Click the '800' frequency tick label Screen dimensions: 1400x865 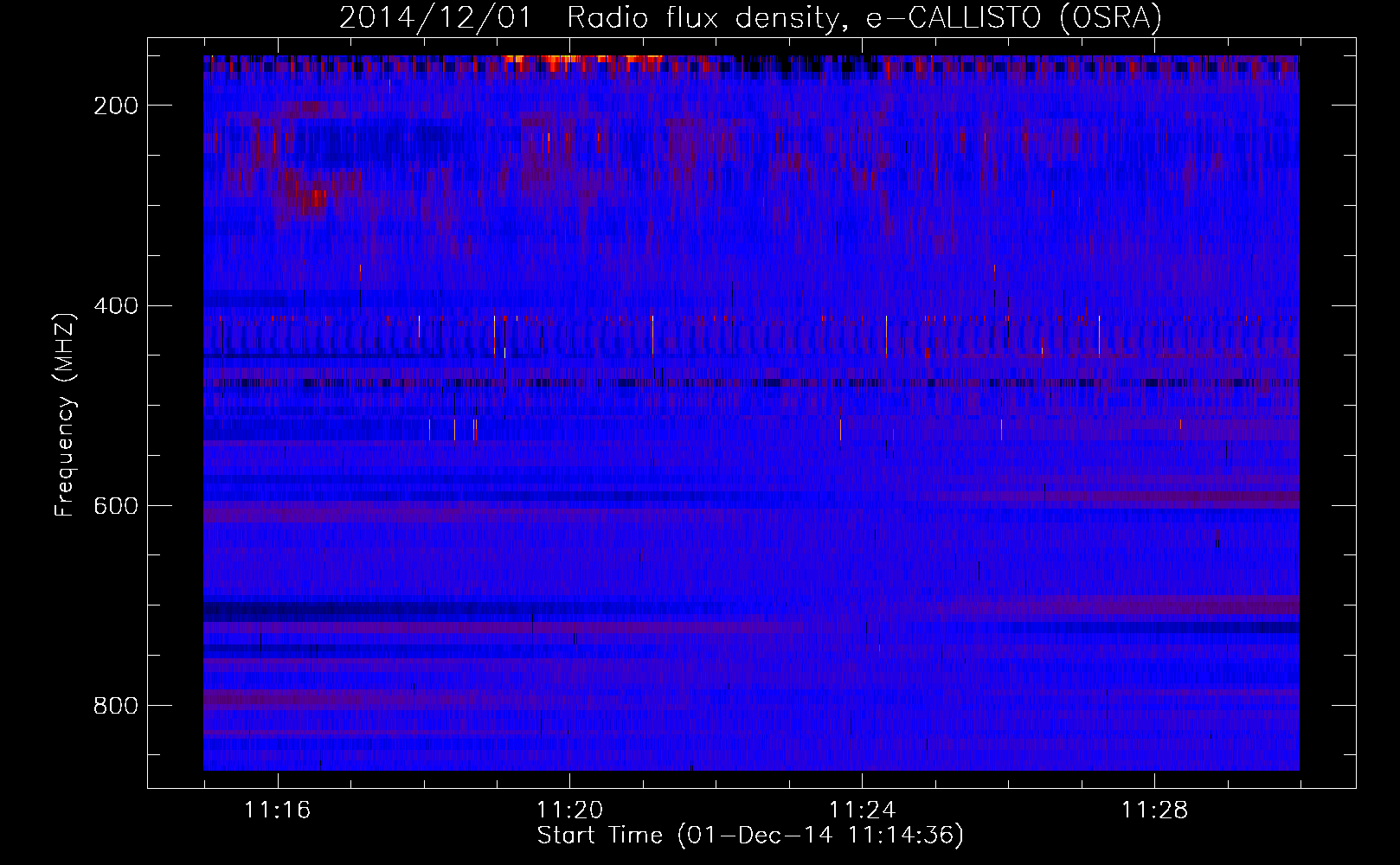(116, 706)
